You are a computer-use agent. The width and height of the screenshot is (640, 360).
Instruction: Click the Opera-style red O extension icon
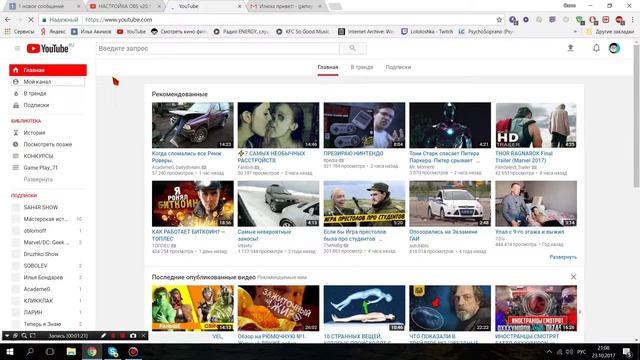coord(593,20)
